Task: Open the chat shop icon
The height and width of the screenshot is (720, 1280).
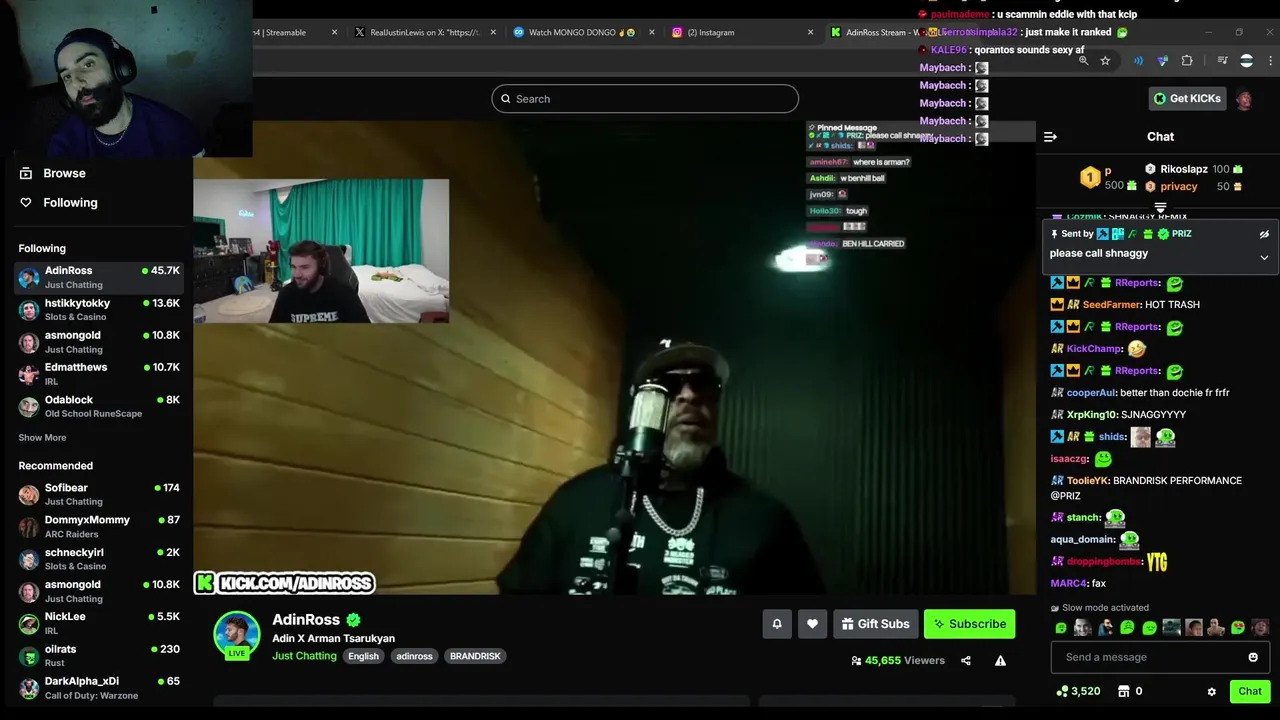Action: [1123, 691]
